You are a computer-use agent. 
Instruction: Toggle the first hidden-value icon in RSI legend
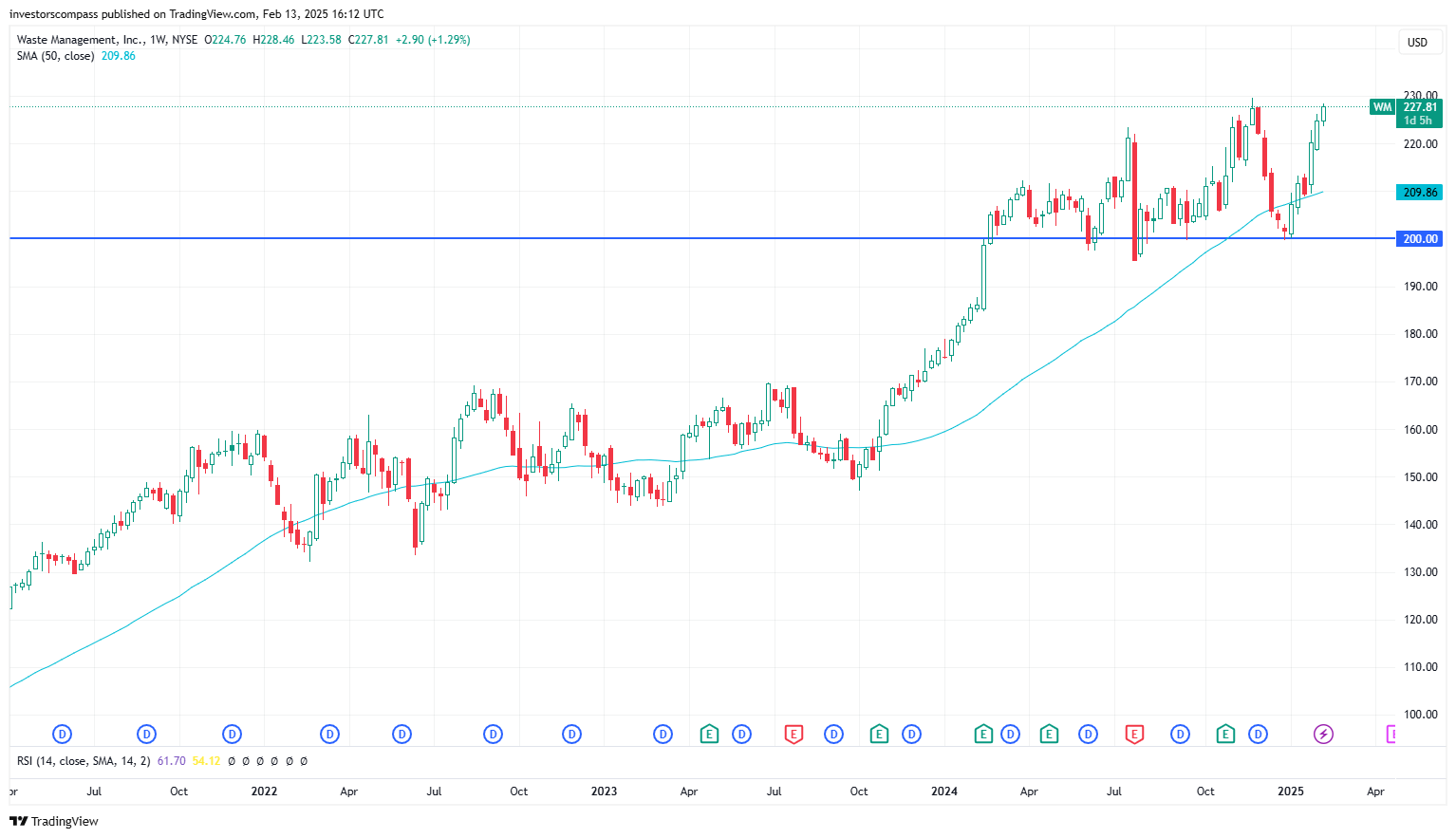point(232,761)
